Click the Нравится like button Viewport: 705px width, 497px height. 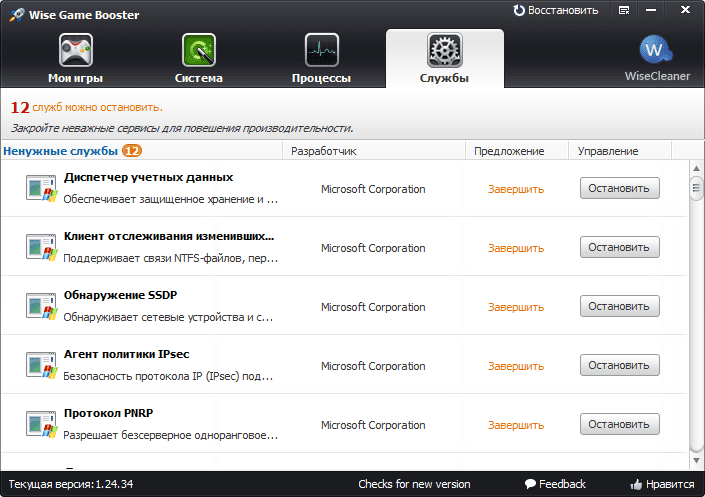pos(661,485)
